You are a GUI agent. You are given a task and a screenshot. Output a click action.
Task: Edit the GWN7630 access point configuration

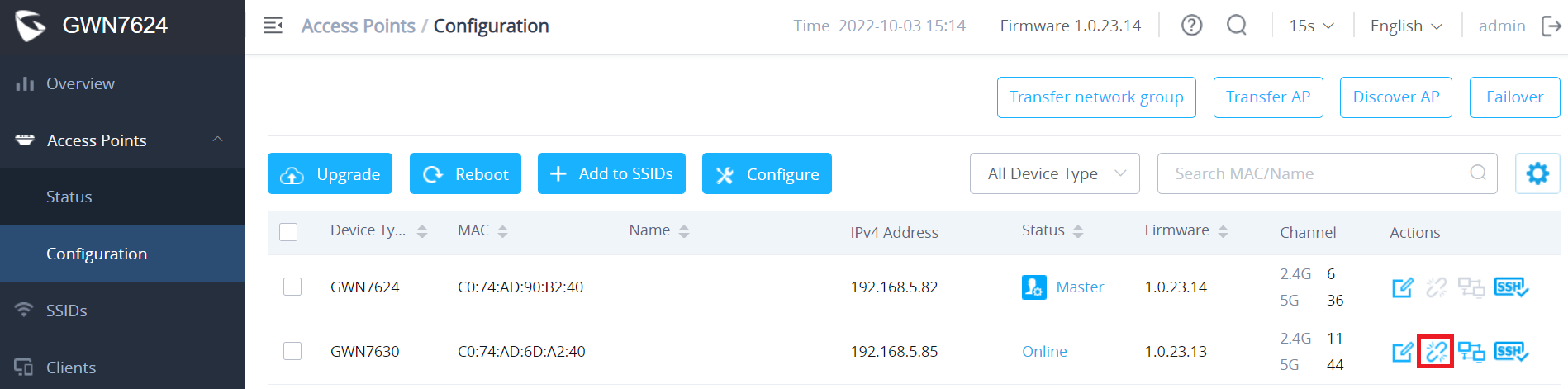pyautogui.click(x=1403, y=352)
